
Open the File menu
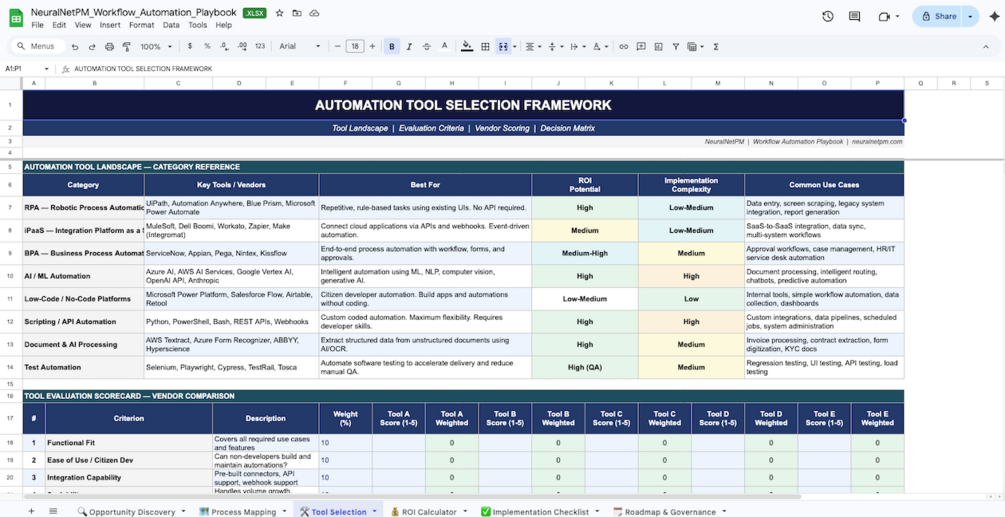(x=37, y=25)
